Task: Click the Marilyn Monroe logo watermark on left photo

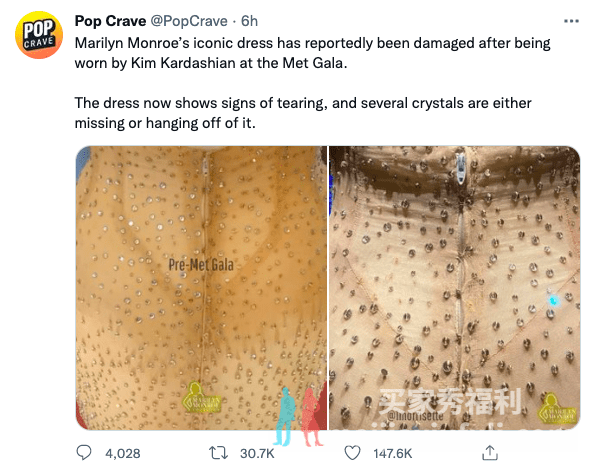Action: pyautogui.click(x=201, y=398)
